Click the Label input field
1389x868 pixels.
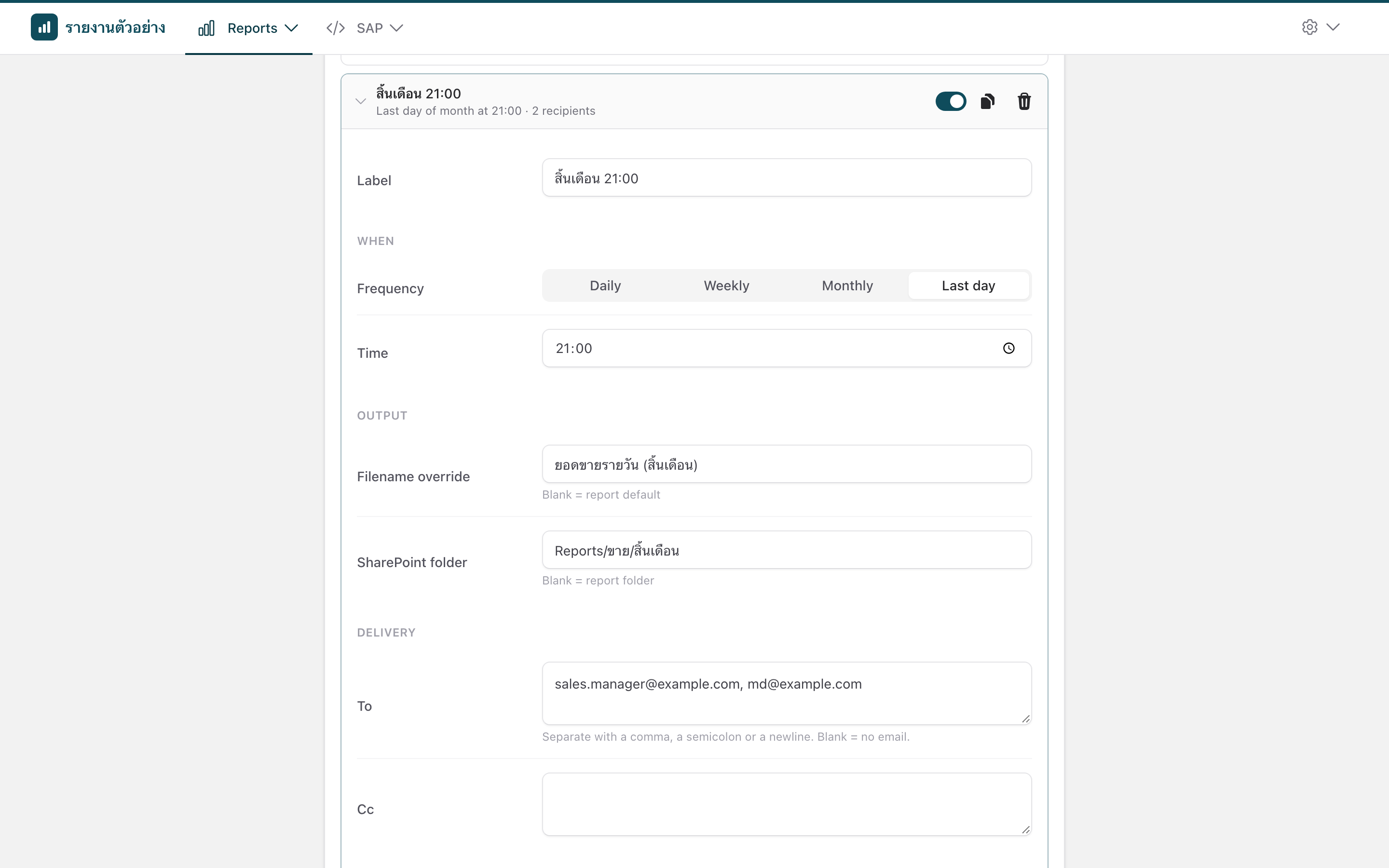coord(786,178)
